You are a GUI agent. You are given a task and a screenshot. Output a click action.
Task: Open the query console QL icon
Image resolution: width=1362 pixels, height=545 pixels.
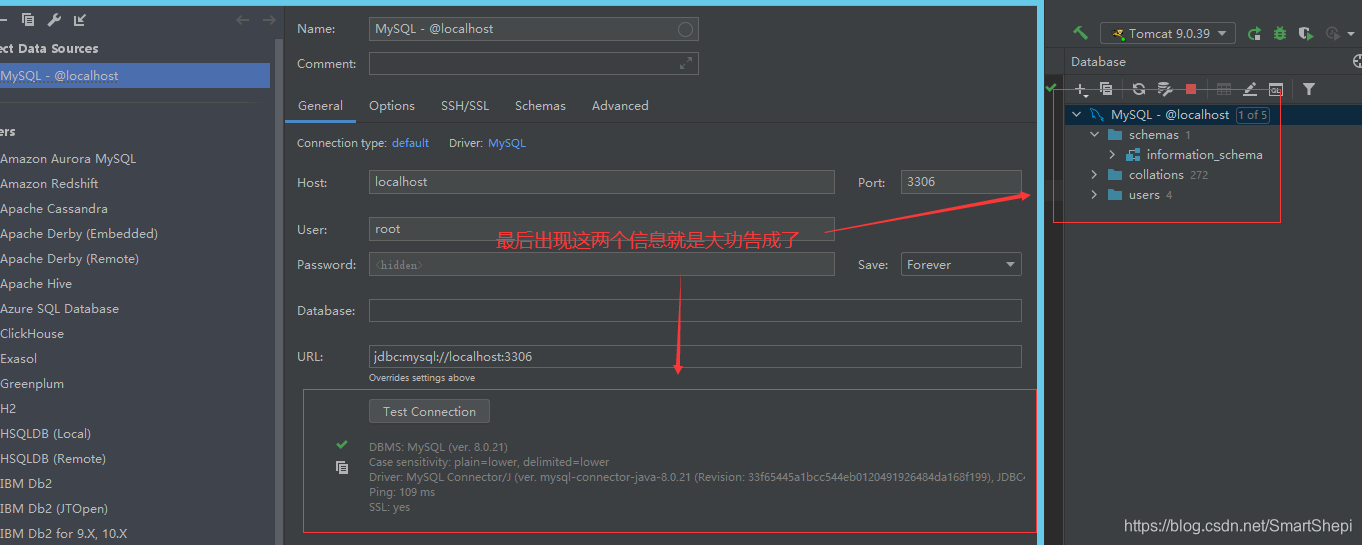[x=1275, y=89]
